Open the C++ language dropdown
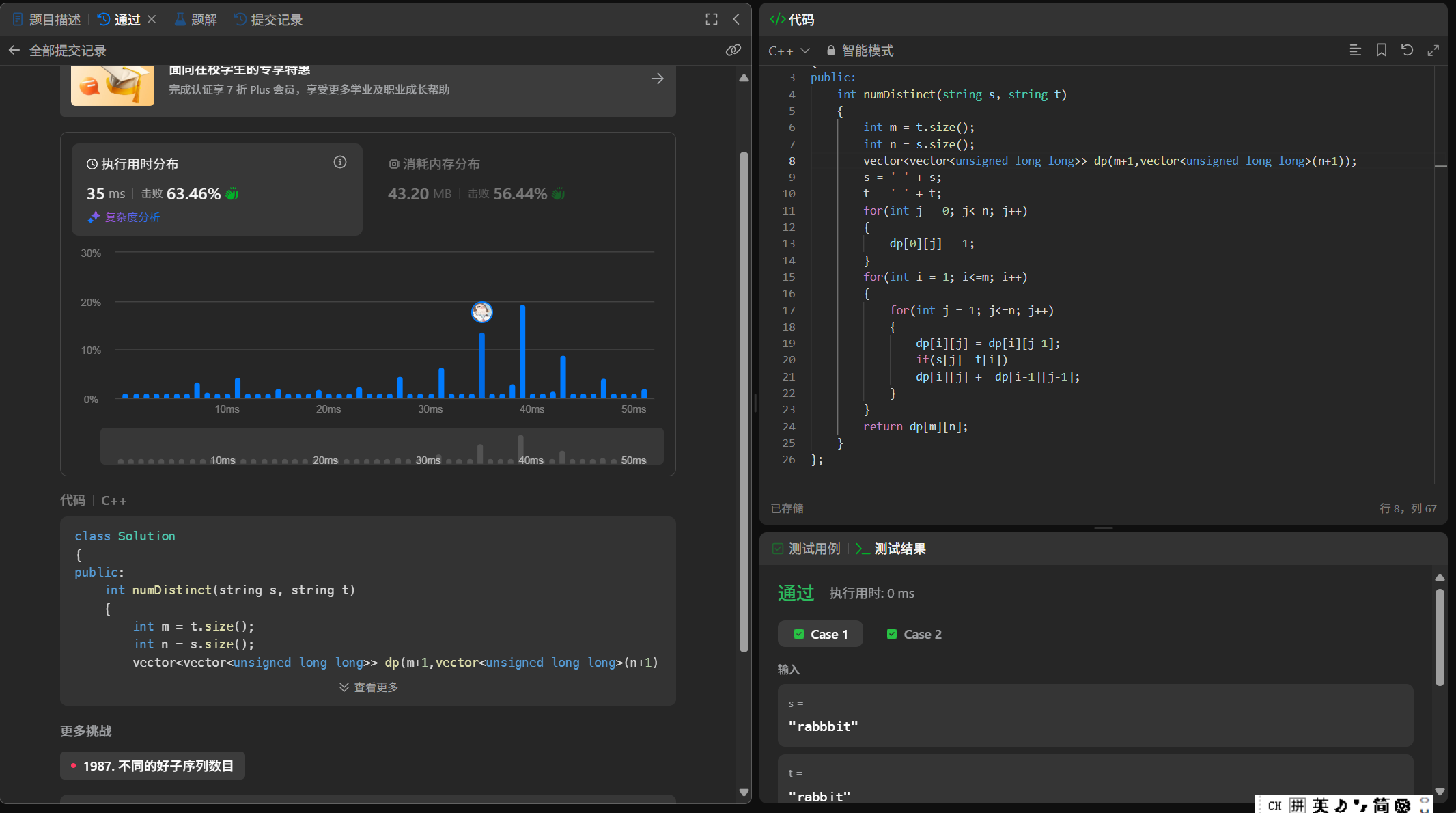This screenshot has width=1456, height=813. [x=789, y=51]
